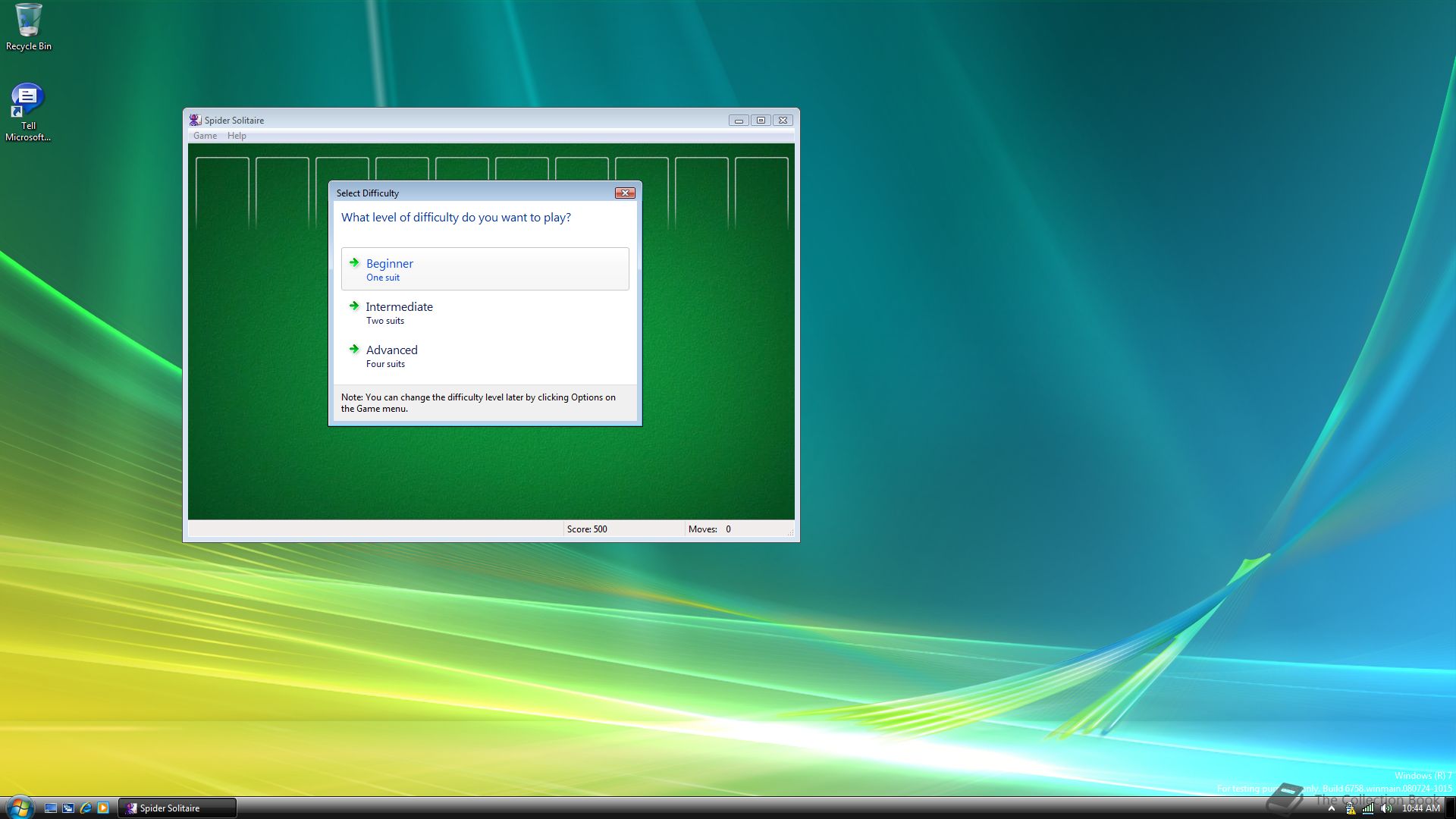
Task: Click the volume speaker tray icon
Action: click(x=1386, y=808)
